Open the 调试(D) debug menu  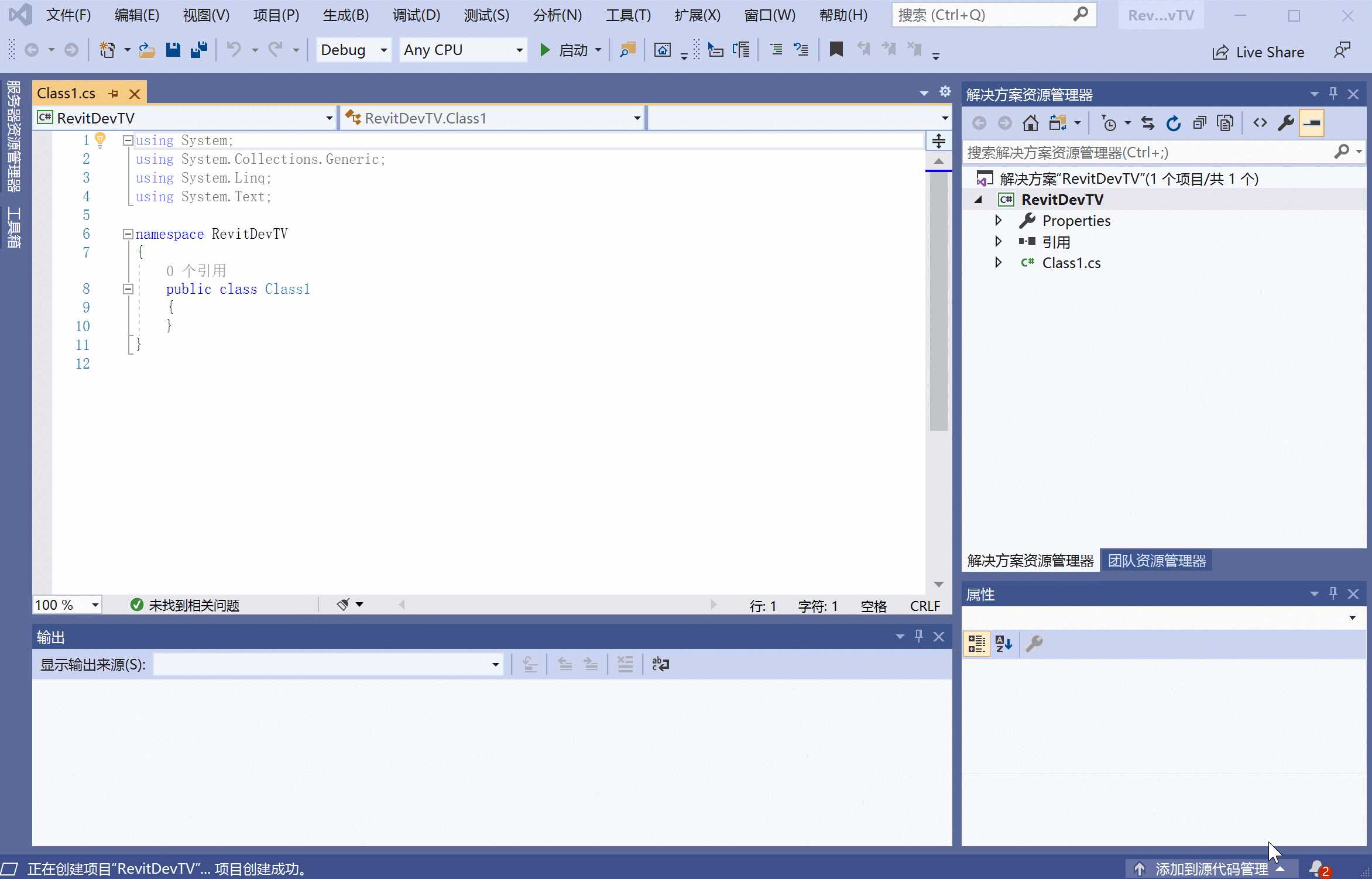click(x=416, y=15)
